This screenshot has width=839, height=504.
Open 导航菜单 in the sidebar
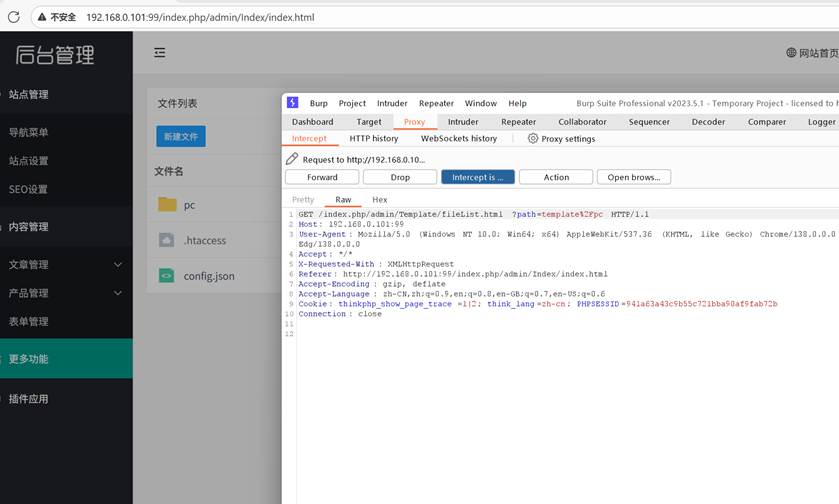[x=28, y=133]
